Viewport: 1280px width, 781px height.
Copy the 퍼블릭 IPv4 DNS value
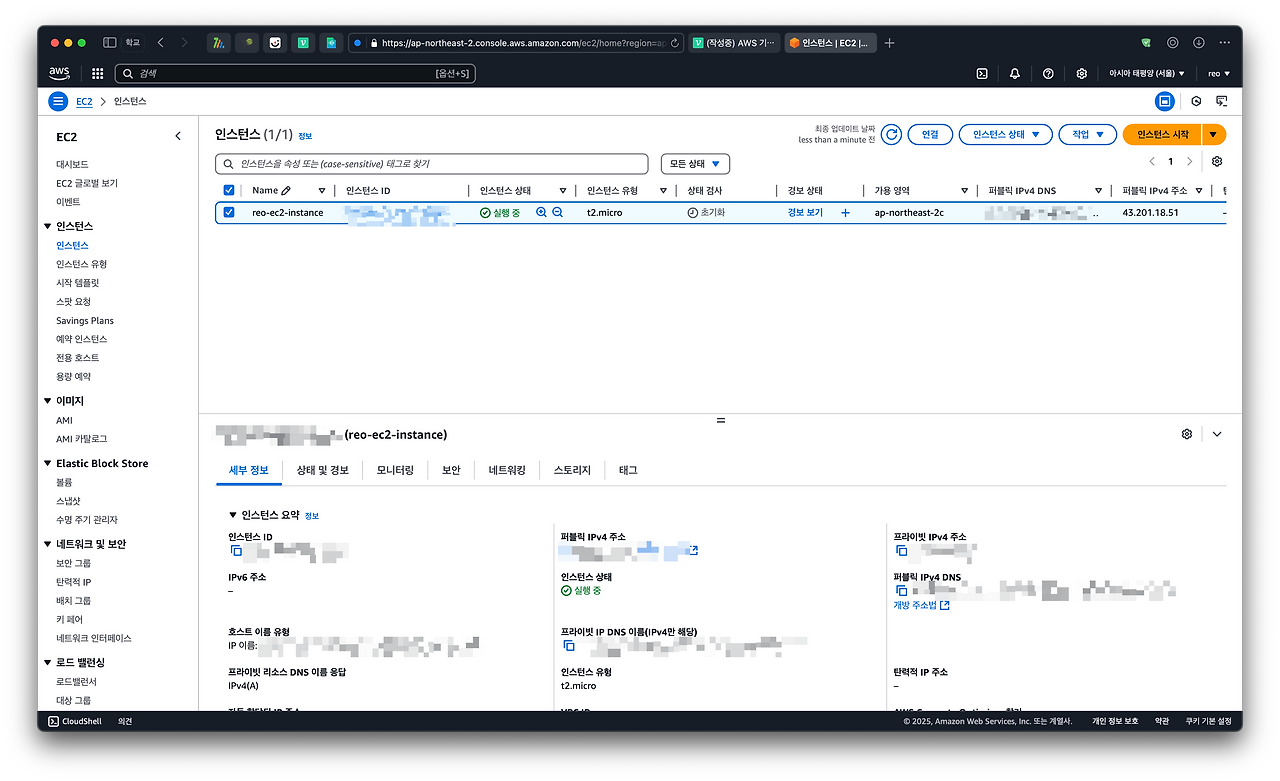[901, 591]
